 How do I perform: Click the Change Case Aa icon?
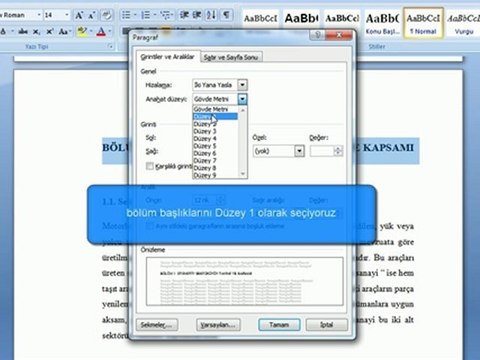point(63,32)
